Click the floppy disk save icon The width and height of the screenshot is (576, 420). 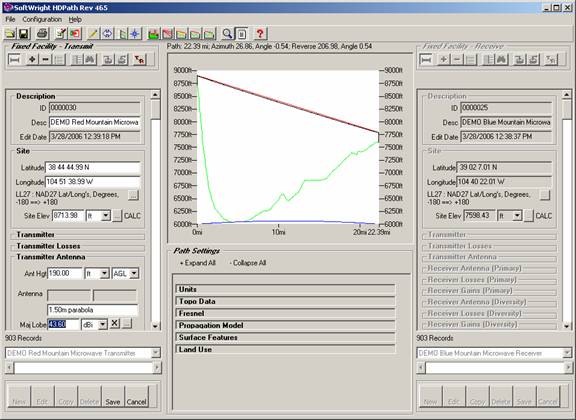click(24, 34)
